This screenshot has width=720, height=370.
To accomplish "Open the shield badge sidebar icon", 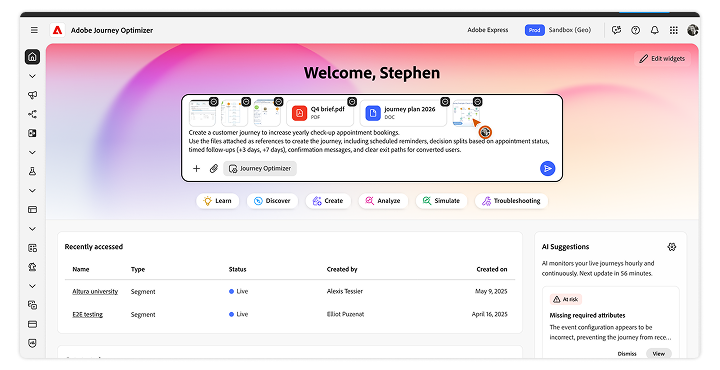I will click(x=32, y=343).
